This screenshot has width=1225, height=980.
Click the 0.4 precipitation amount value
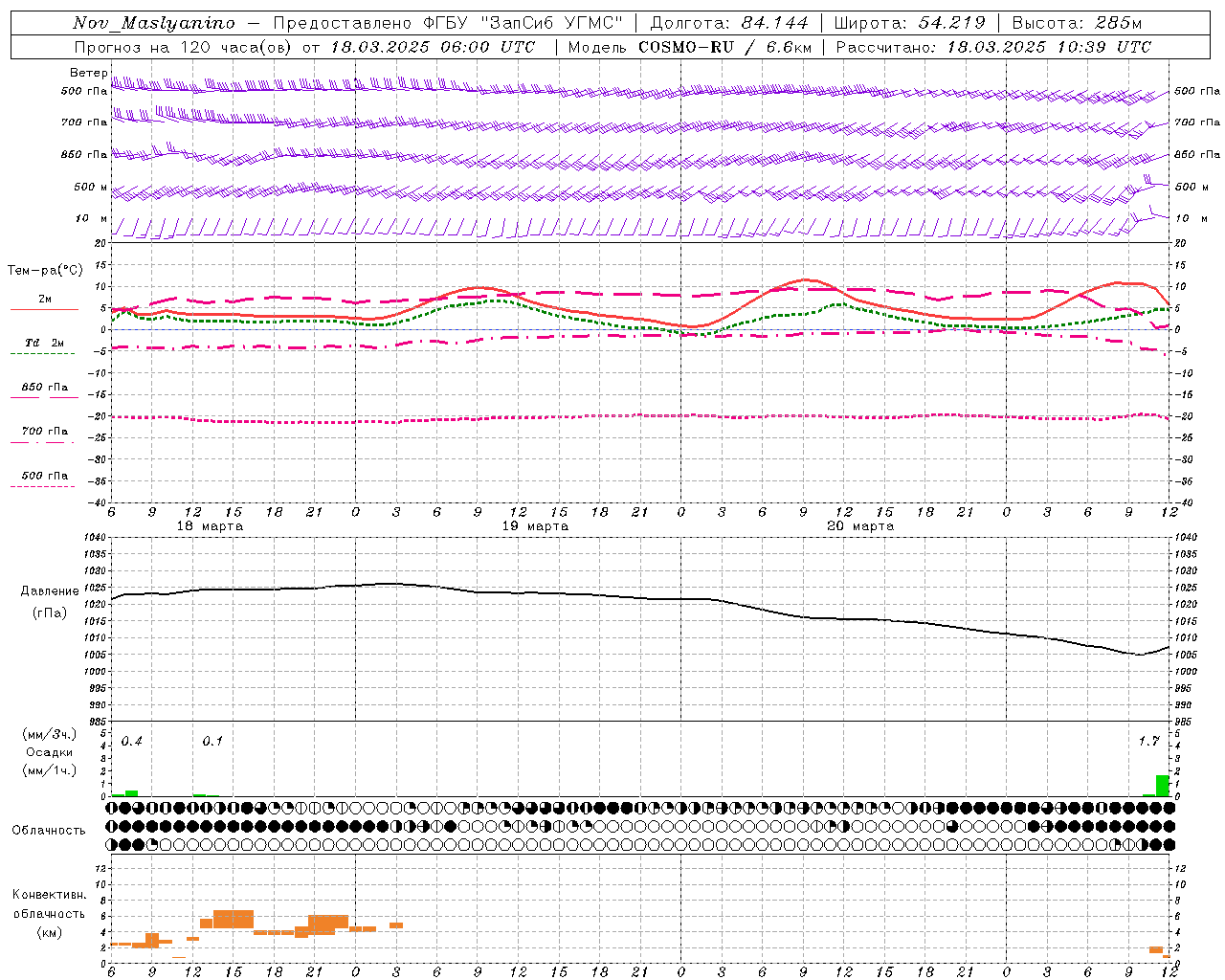point(131,742)
